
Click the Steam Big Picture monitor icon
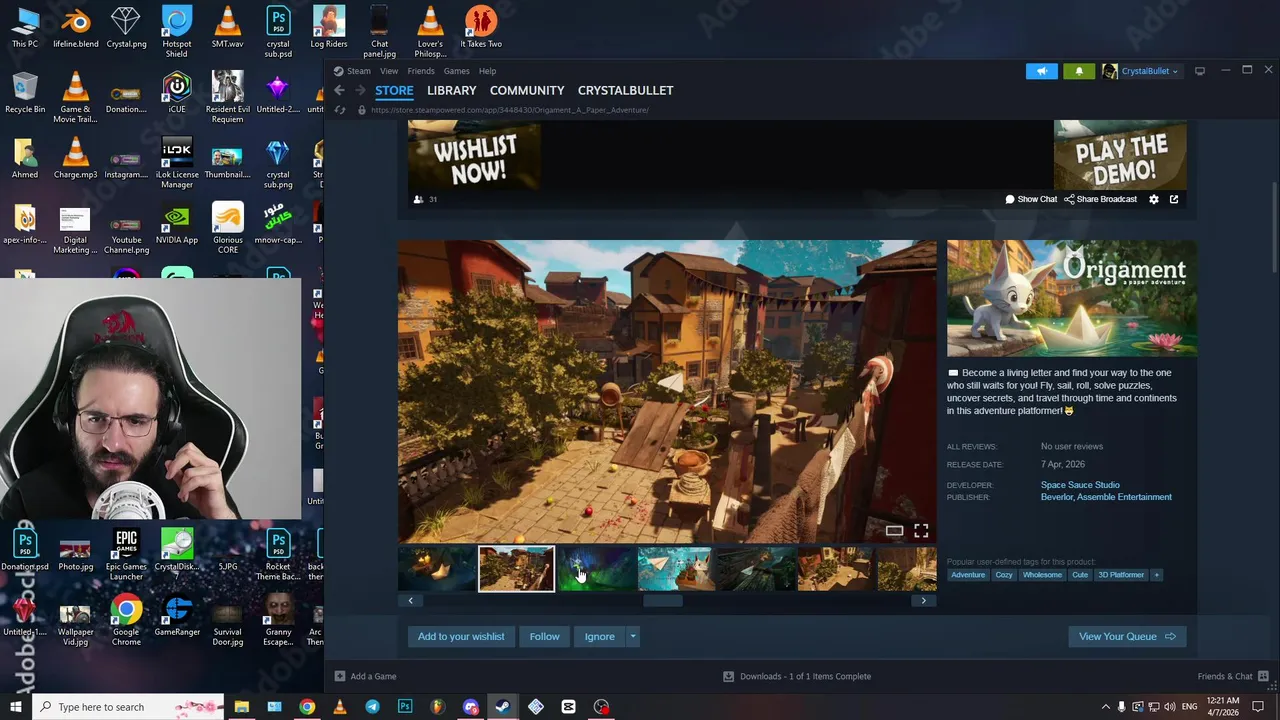pos(1200,71)
